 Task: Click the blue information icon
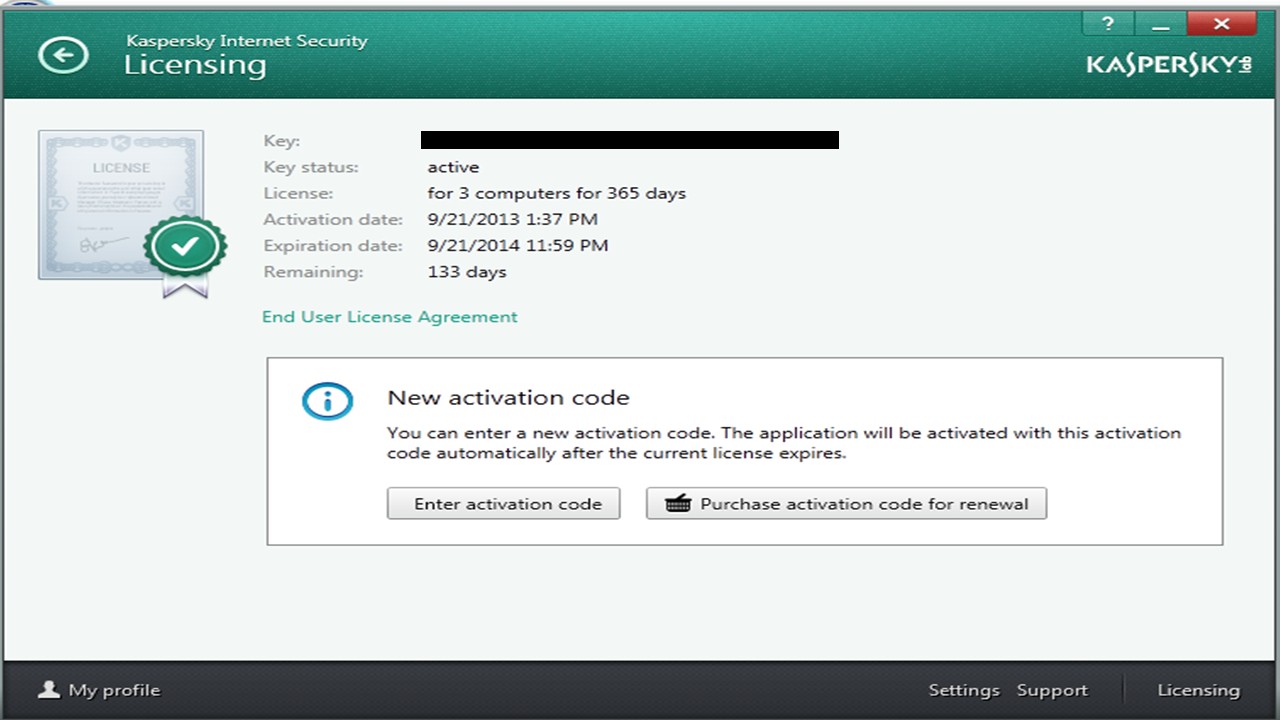click(x=327, y=402)
